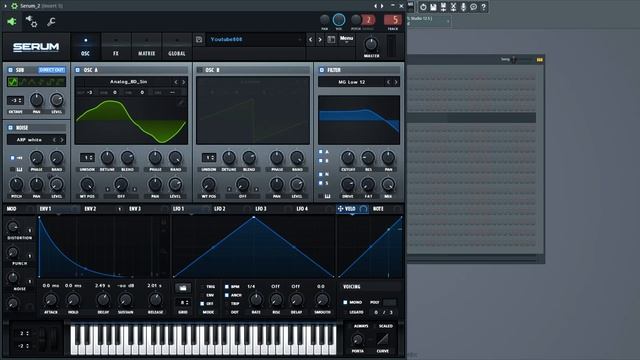The height and width of the screenshot is (360, 640).
Task: Select the next noise sample after ARP white
Action: click(62, 140)
